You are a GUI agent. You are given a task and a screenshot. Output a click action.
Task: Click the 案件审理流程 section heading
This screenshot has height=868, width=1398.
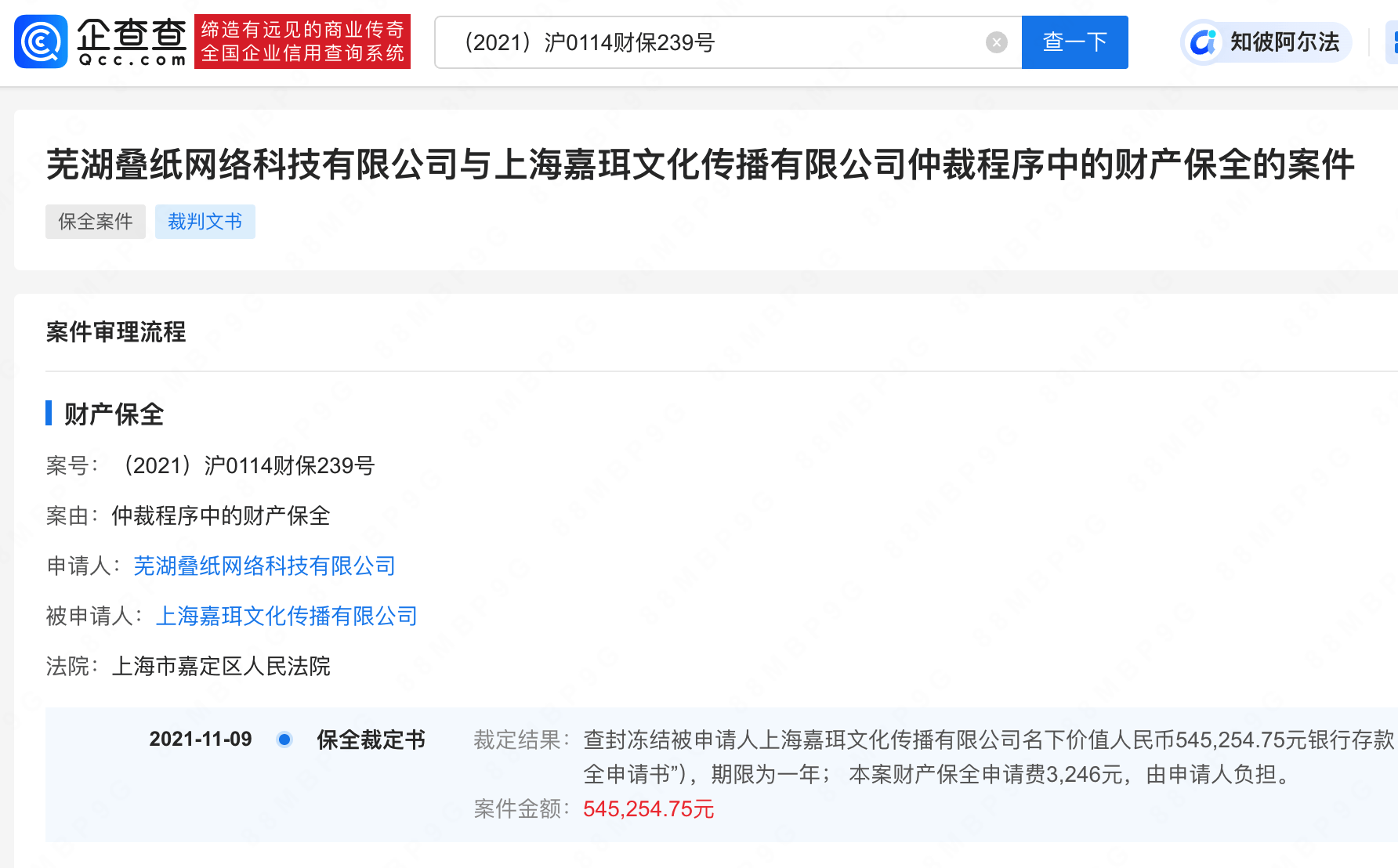tap(116, 332)
